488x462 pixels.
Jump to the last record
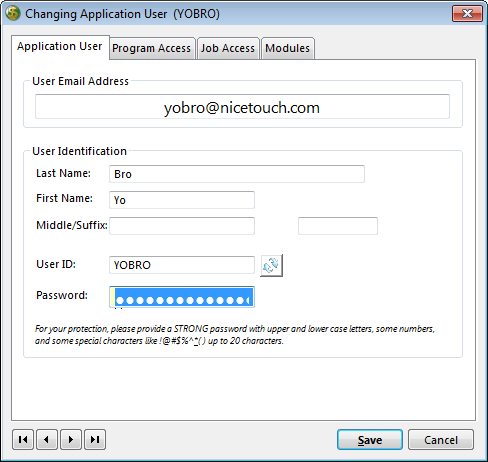[95, 440]
